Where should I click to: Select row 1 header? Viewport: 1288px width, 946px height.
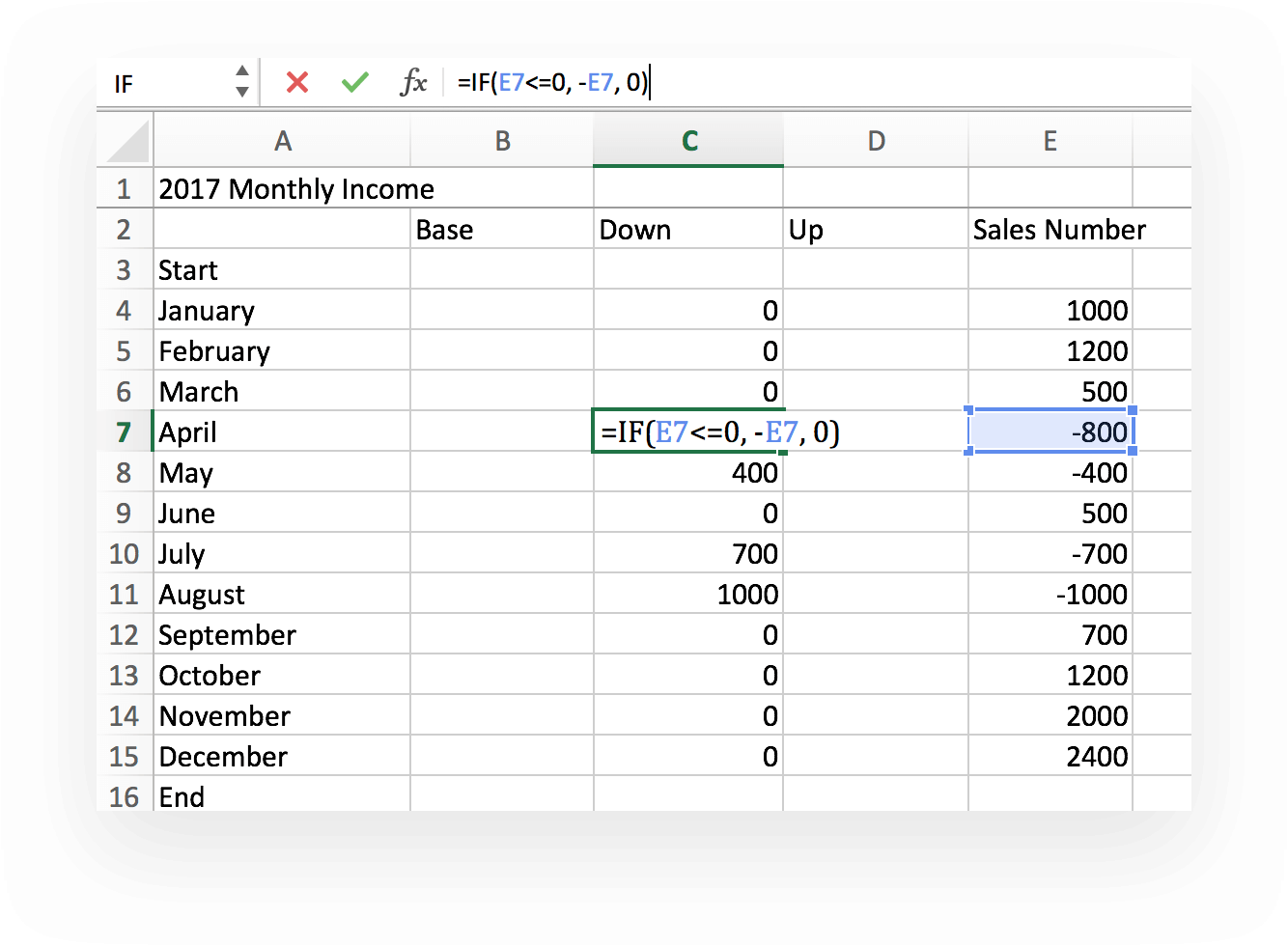coord(125,188)
